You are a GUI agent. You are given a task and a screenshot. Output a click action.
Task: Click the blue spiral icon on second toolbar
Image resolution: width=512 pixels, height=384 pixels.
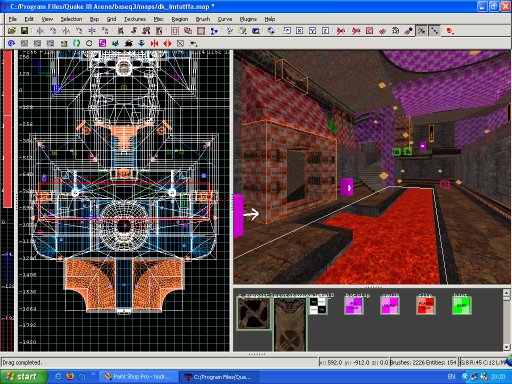(11, 43)
